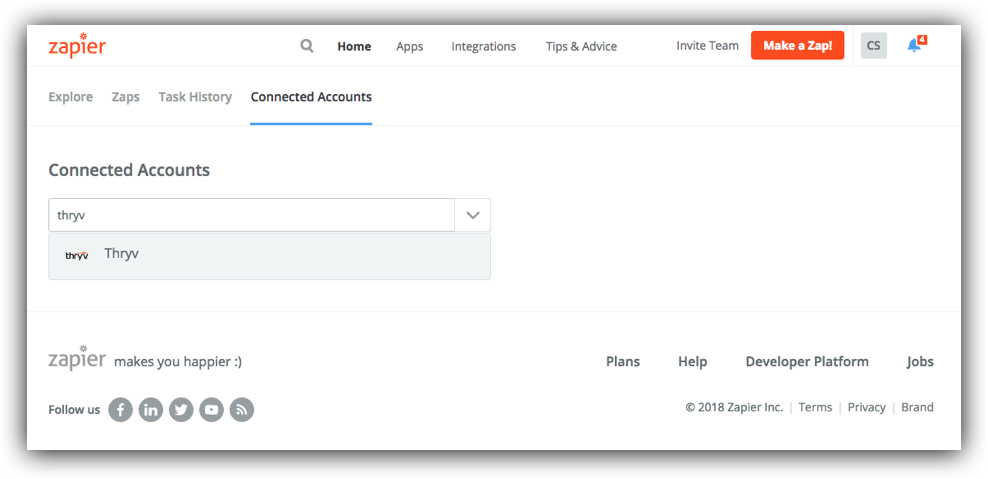Click the Make a Zap! button

pyautogui.click(x=797, y=46)
